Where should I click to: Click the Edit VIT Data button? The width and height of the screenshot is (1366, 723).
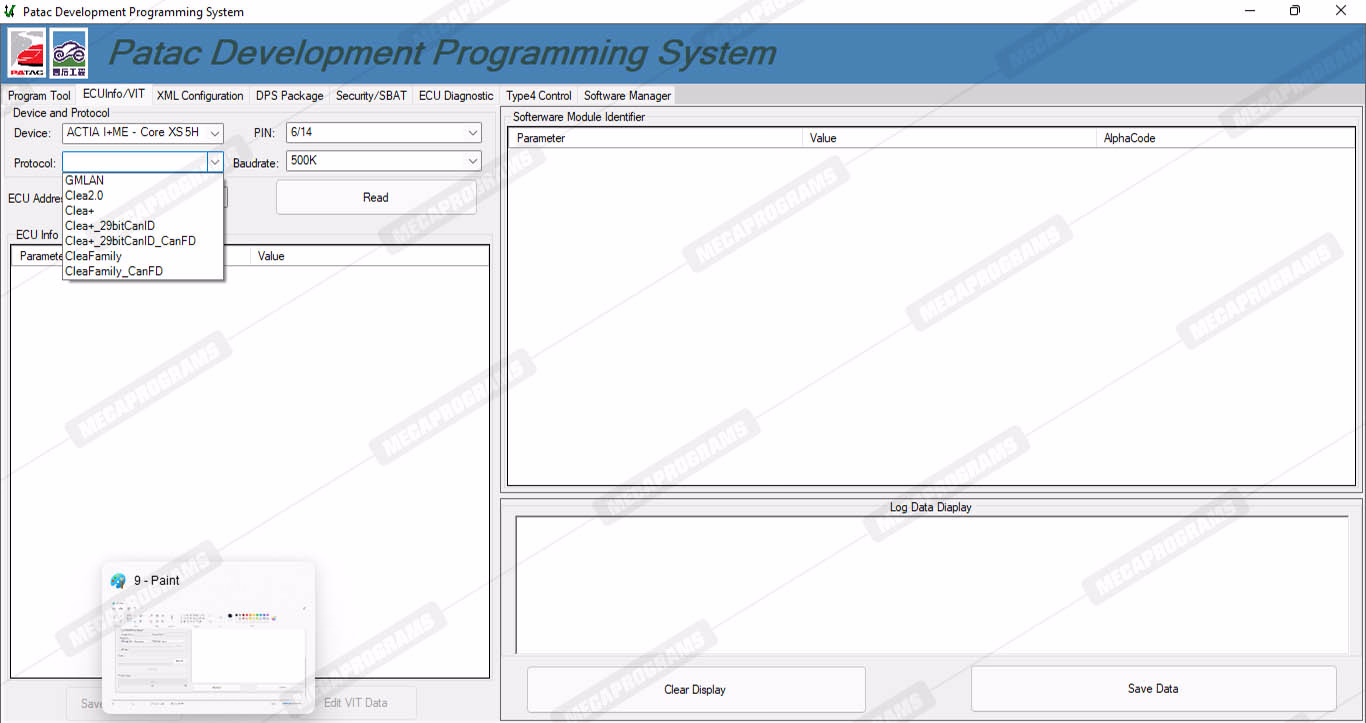356,702
